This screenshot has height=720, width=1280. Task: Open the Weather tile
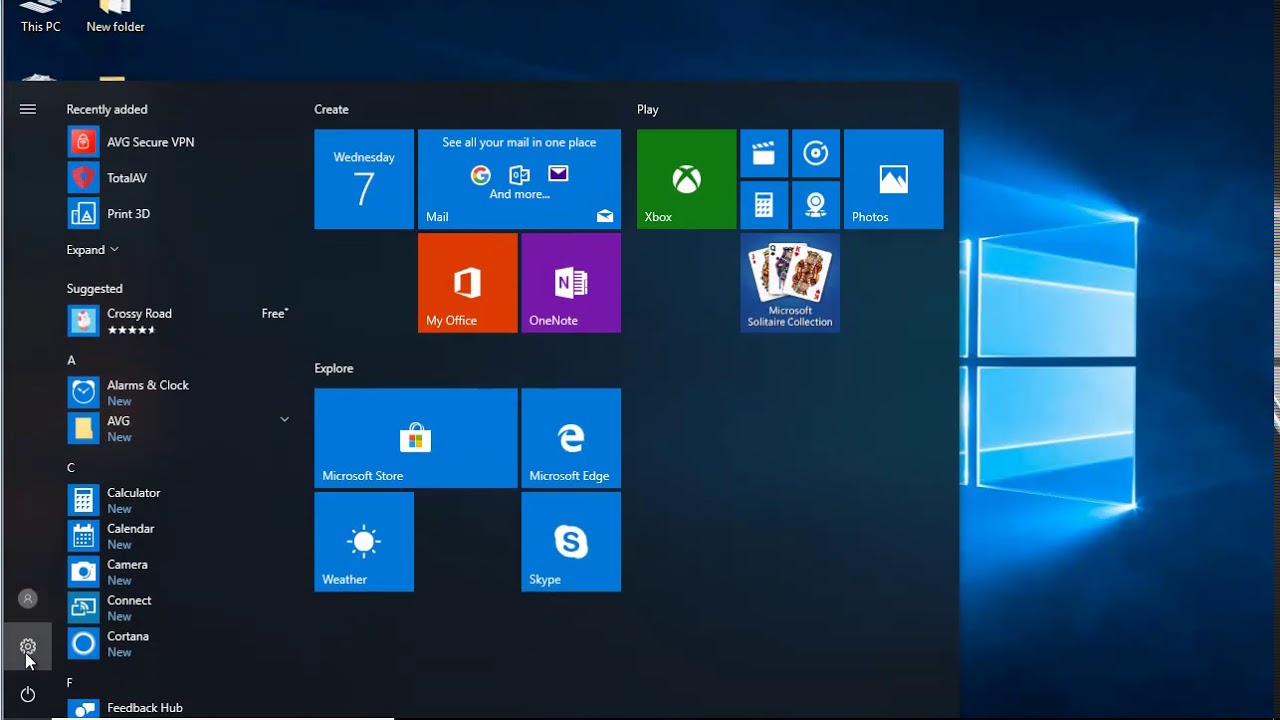(x=364, y=542)
